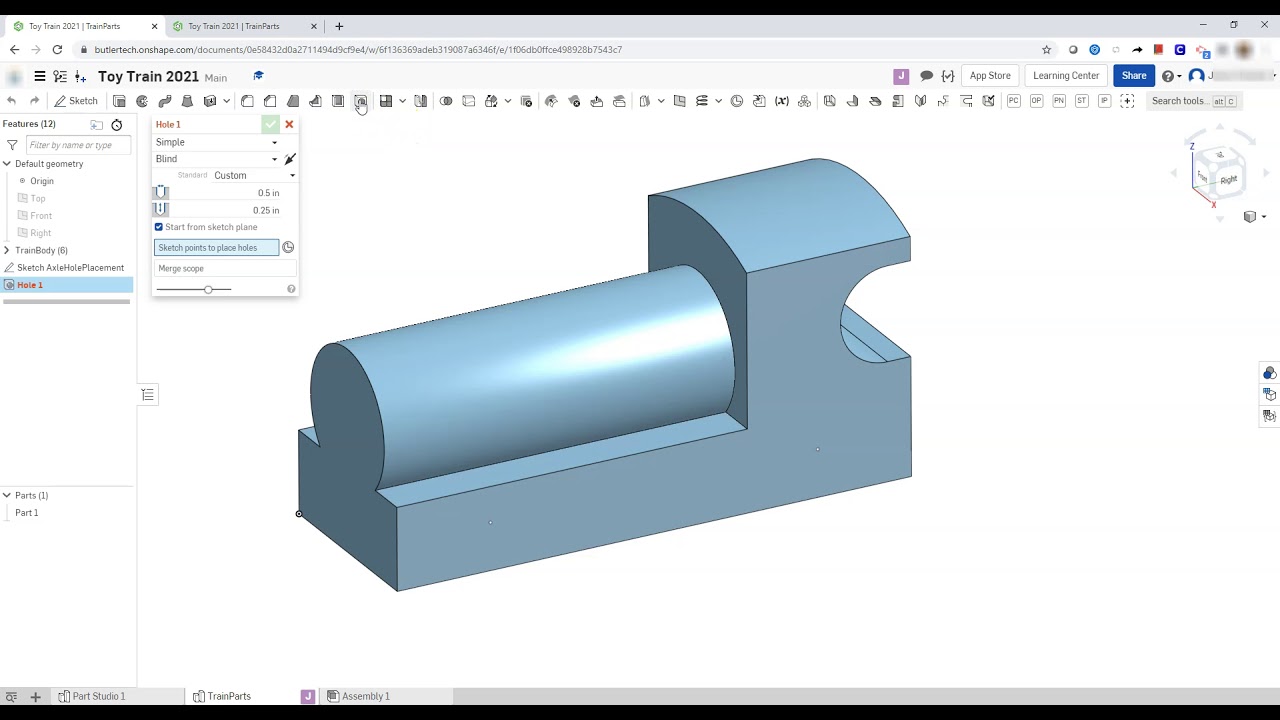1280x720 pixels.
Task: Select the Sweep tool
Action: click(x=165, y=101)
